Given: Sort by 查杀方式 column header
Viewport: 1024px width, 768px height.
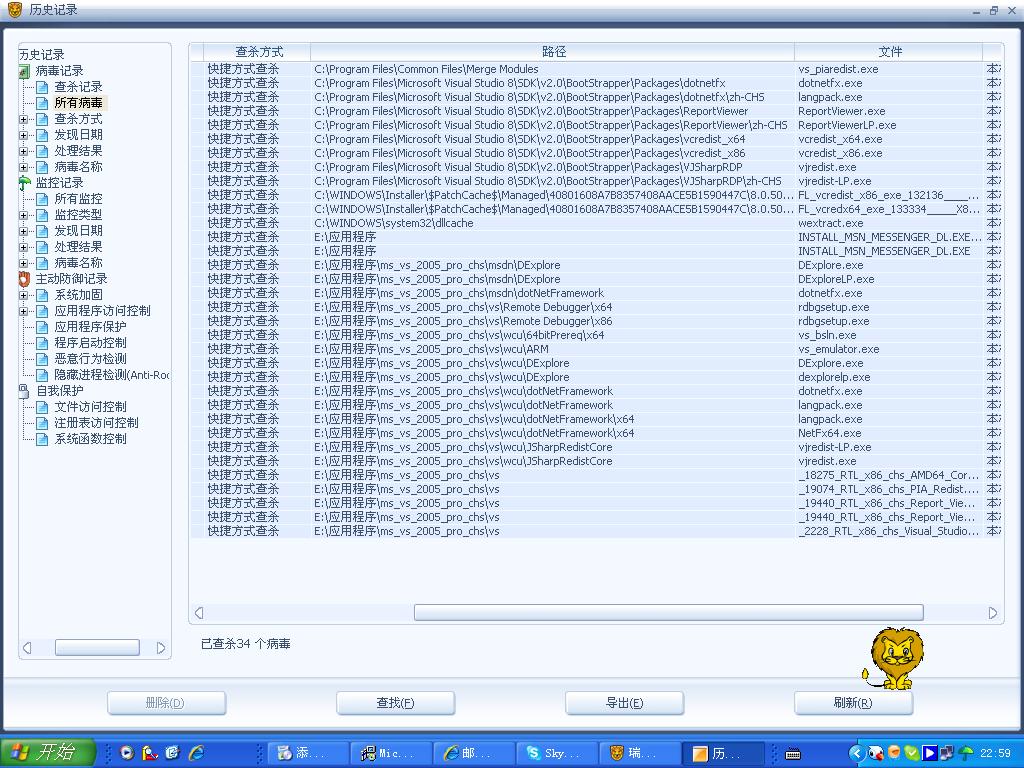Looking at the screenshot, I should (257, 52).
